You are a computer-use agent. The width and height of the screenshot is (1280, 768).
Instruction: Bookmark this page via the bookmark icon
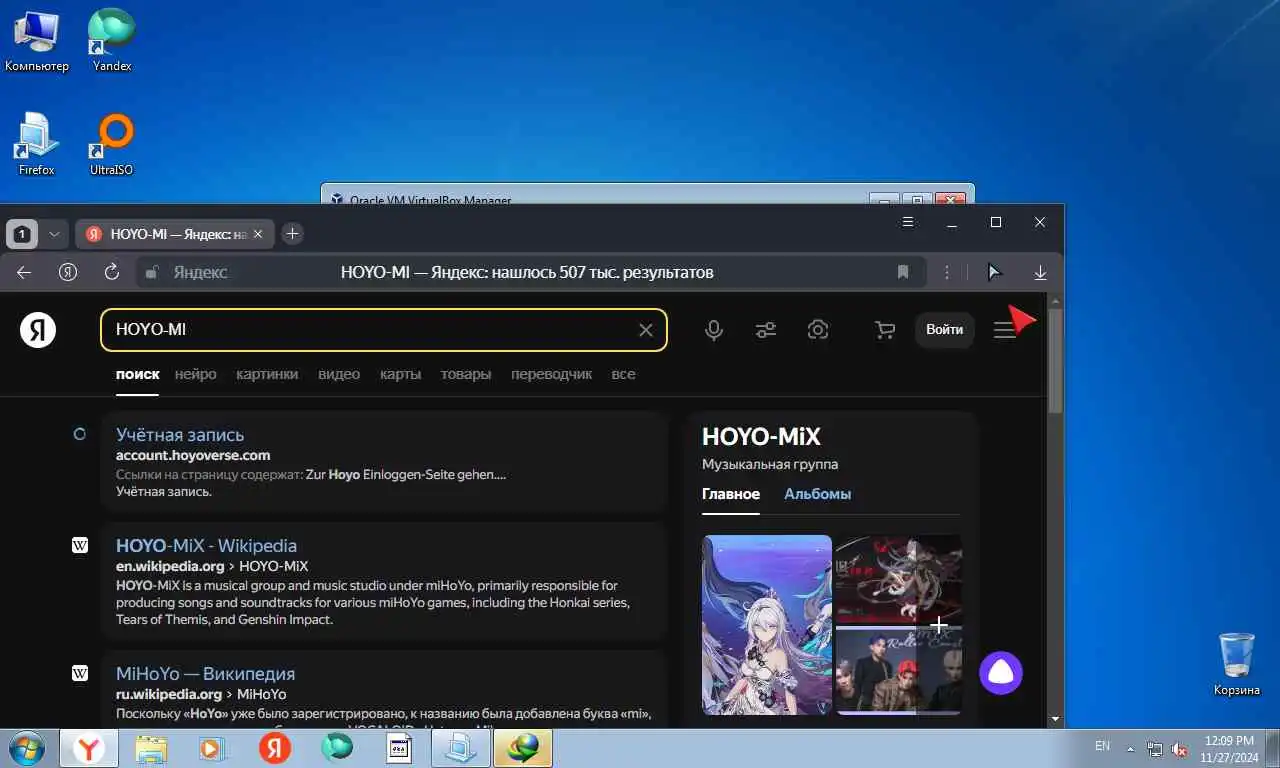coord(903,272)
